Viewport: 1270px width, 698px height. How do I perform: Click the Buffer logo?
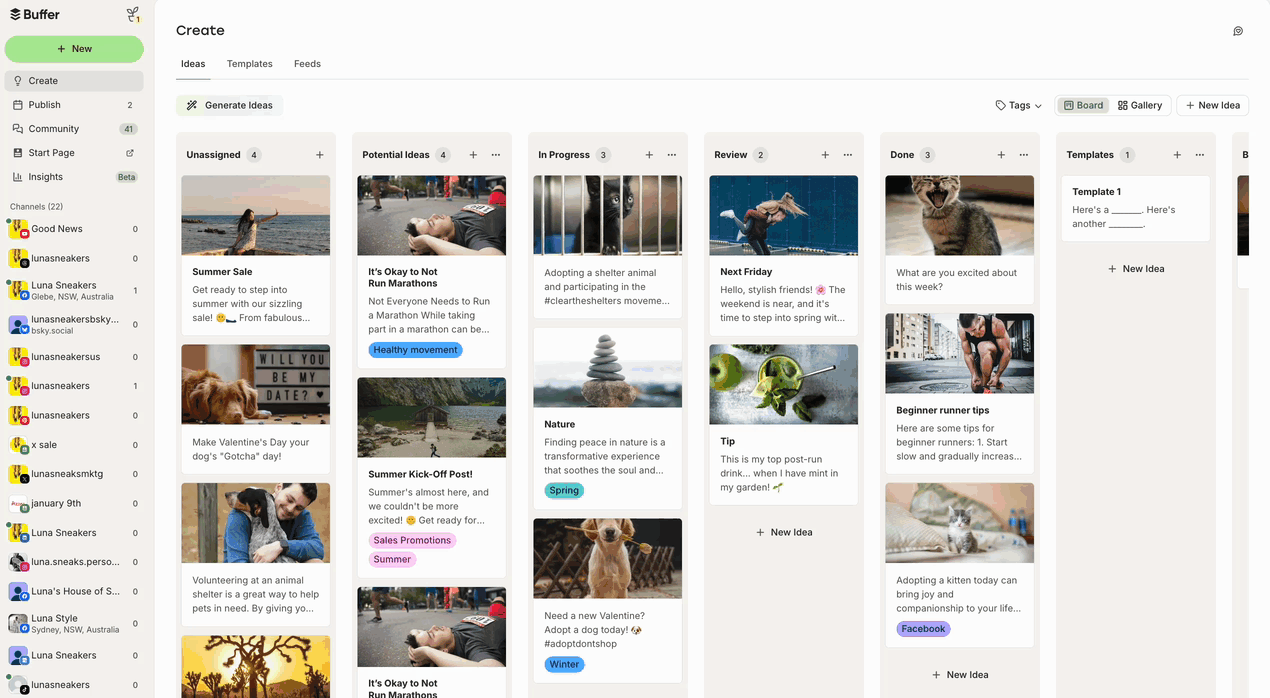coord(35,14)
